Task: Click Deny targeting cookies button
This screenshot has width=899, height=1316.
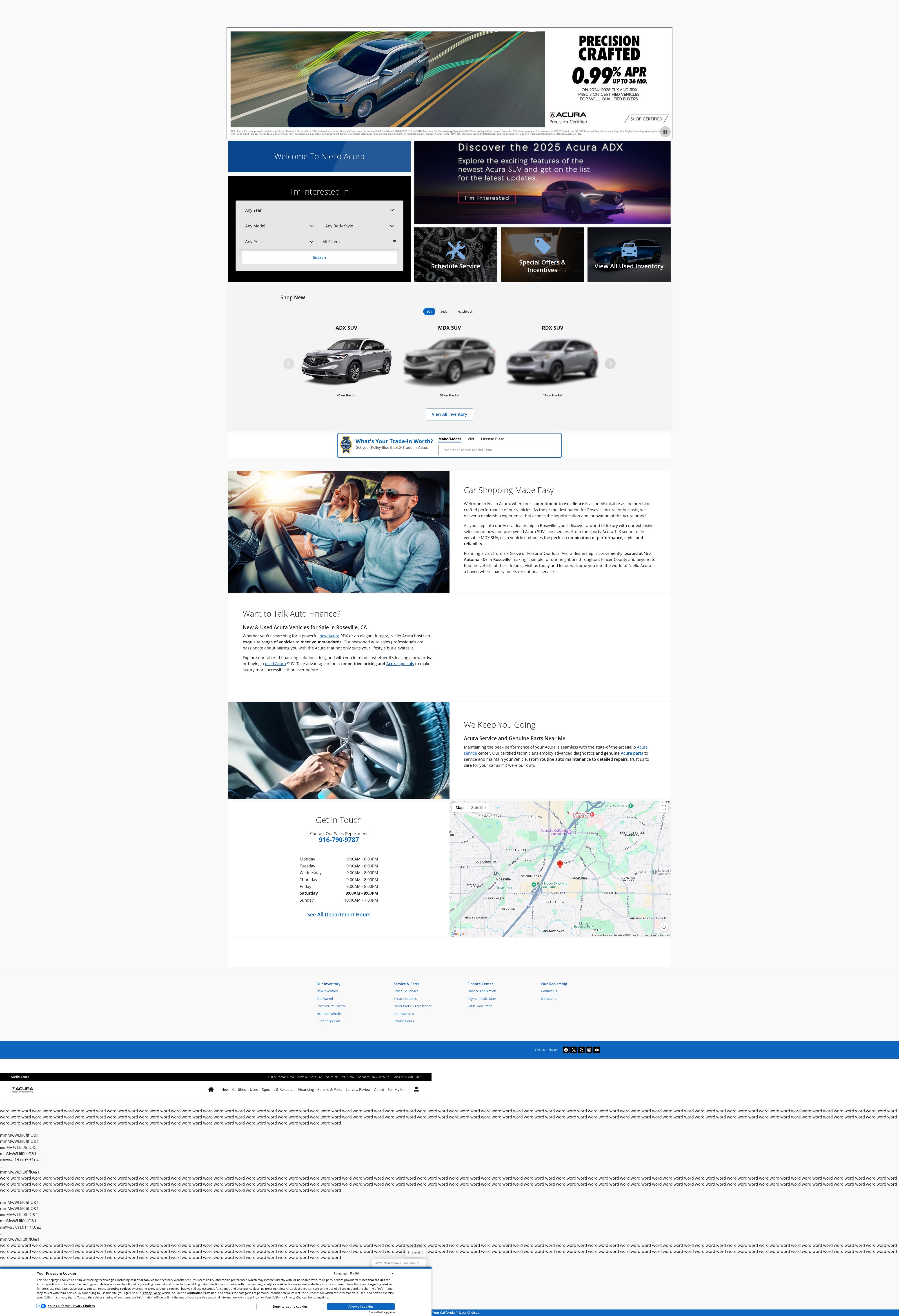Action: tap(290, 1306)
